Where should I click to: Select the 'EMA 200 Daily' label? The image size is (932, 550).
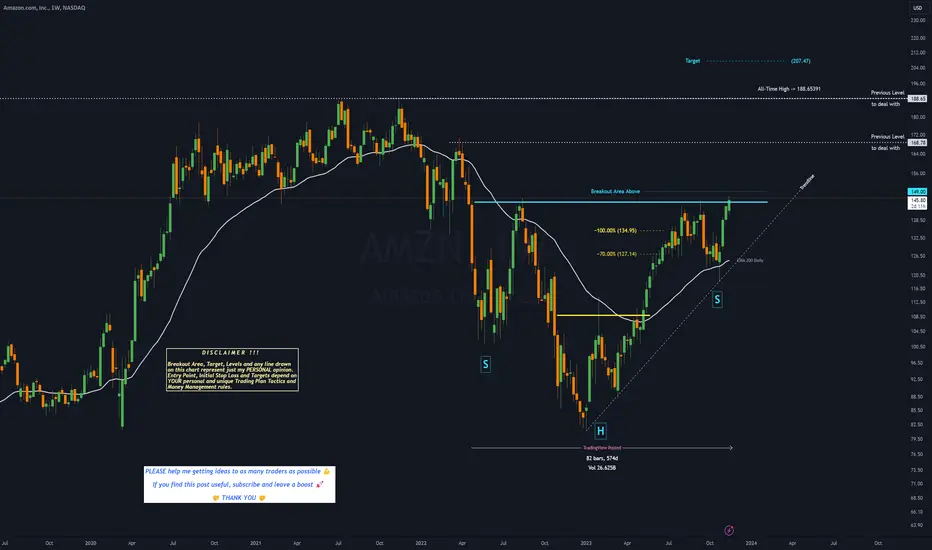(x=750, y=260)
